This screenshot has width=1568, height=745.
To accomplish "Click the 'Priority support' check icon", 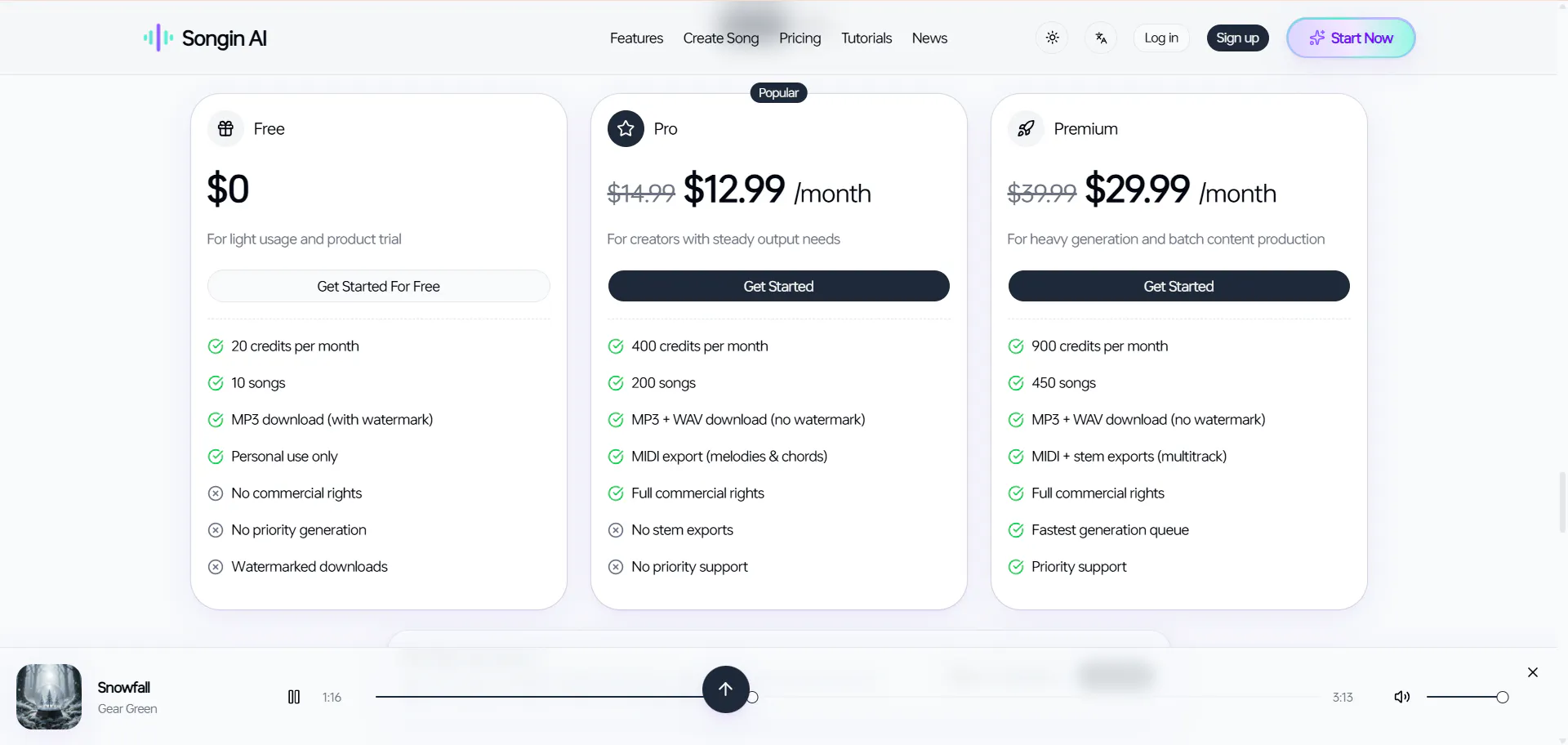I will tap(1016, 567).
